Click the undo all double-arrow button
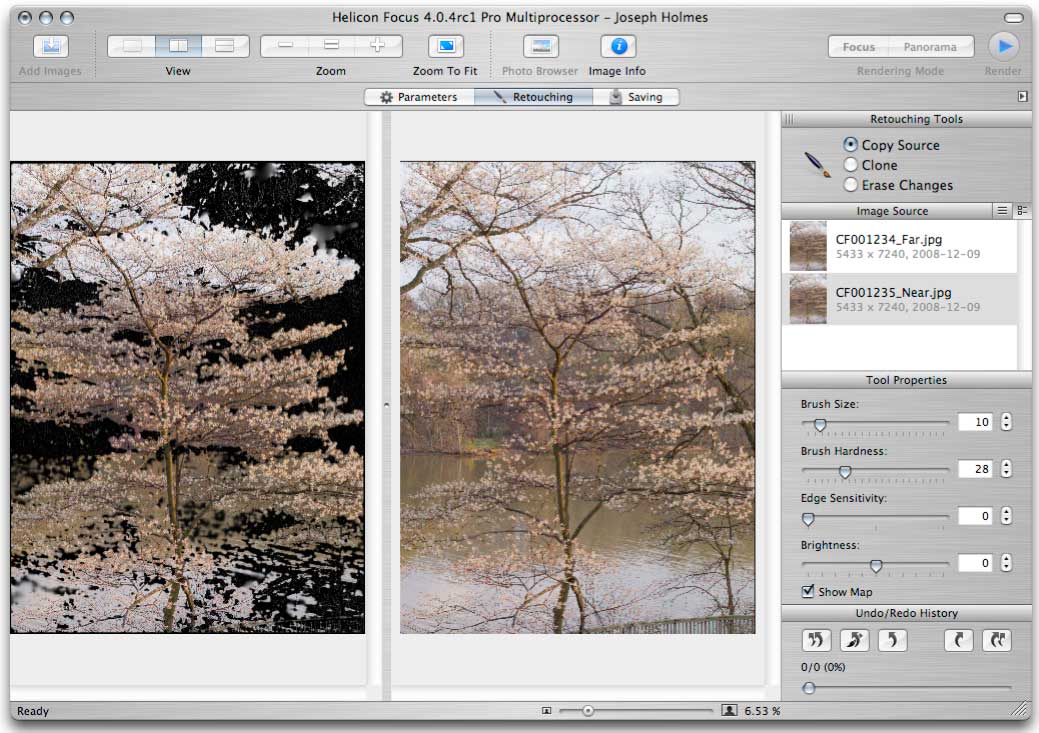 [x=816, y=641]
